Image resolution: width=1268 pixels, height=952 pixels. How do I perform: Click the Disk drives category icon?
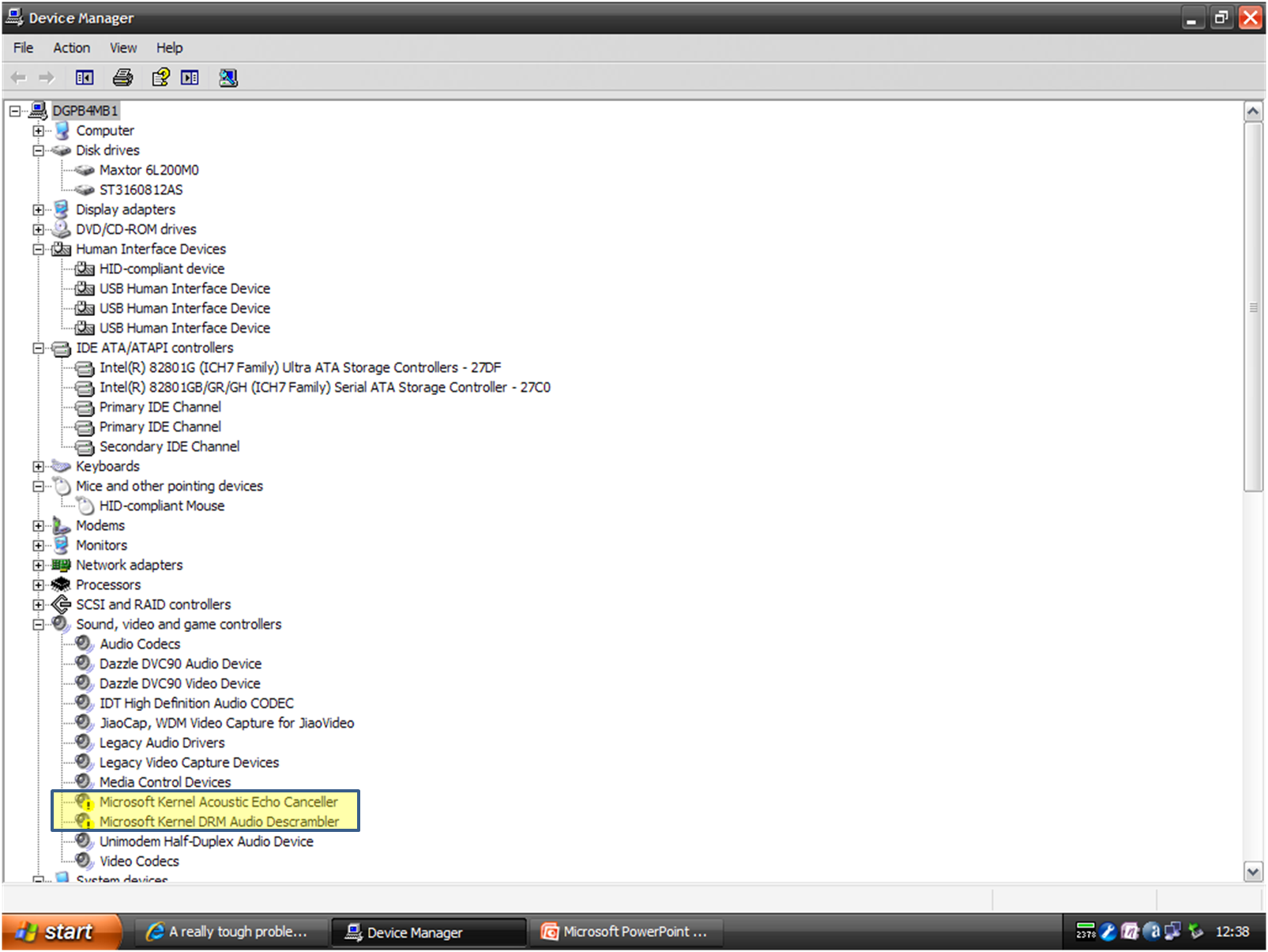61,150
